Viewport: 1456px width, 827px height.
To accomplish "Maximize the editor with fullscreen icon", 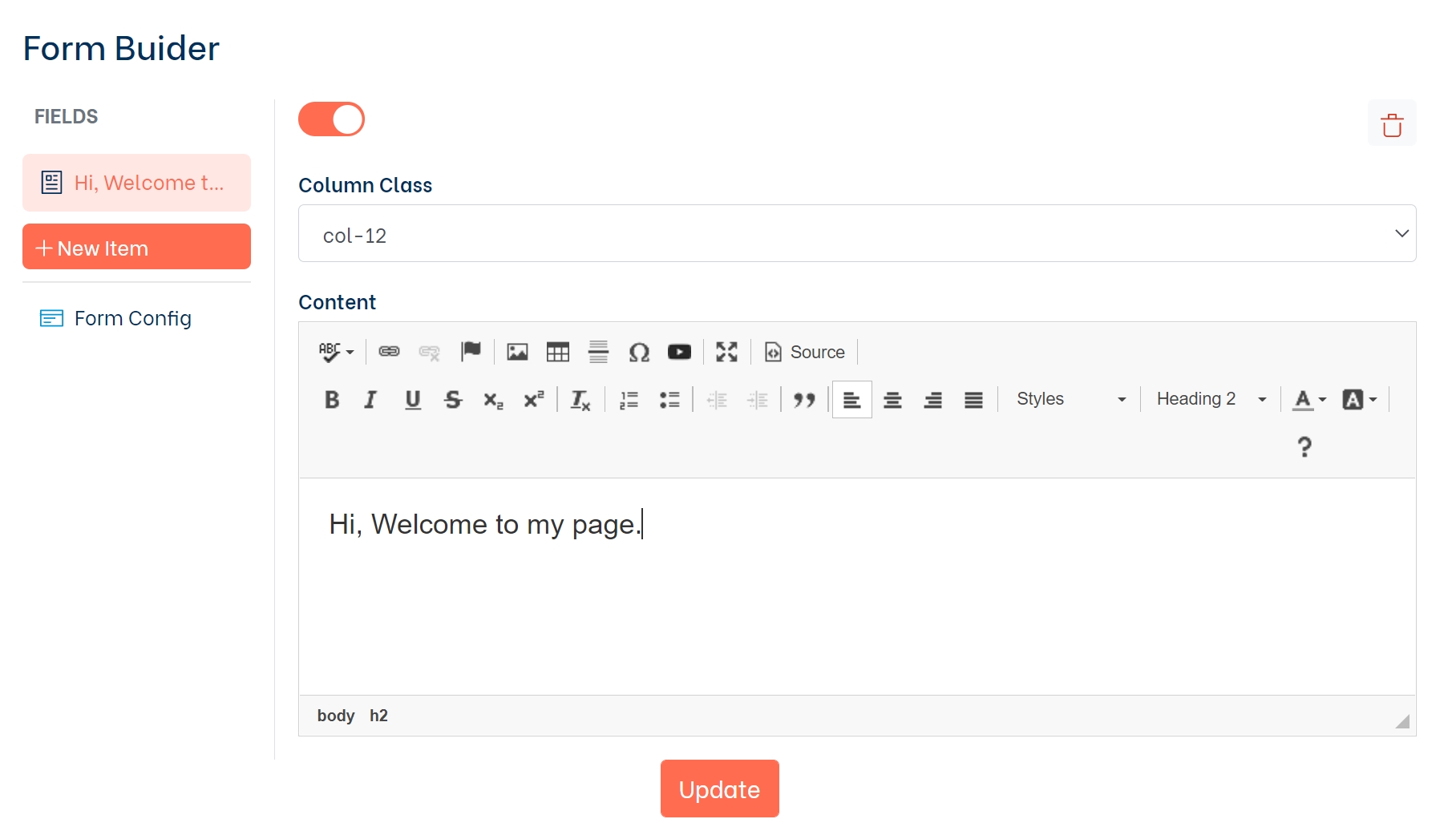I will 726,352.
